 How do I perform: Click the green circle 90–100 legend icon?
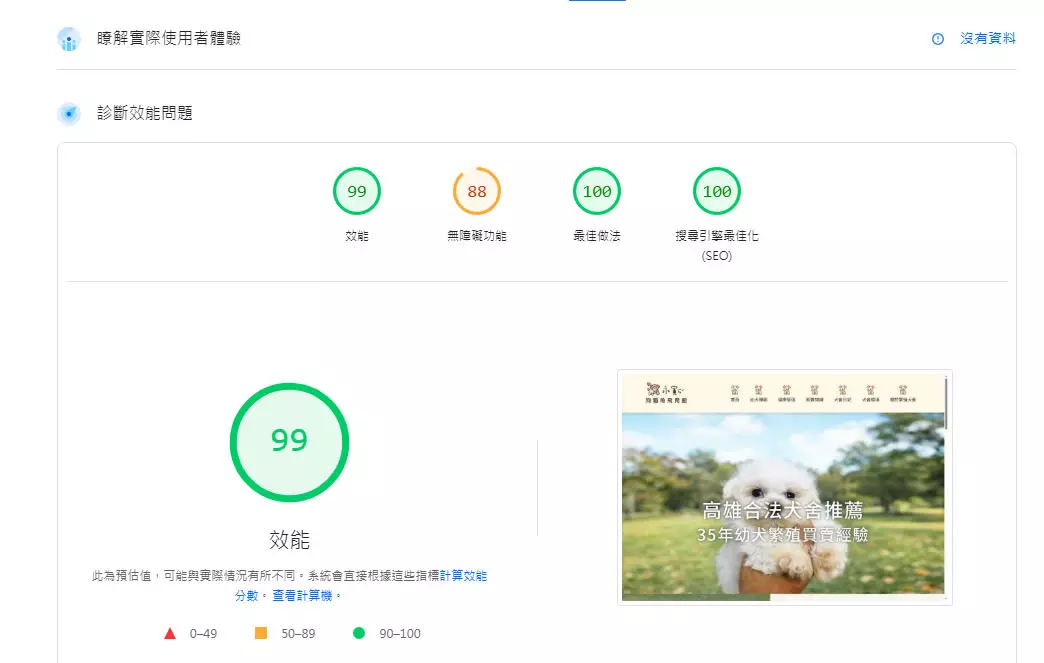point(359,633)
